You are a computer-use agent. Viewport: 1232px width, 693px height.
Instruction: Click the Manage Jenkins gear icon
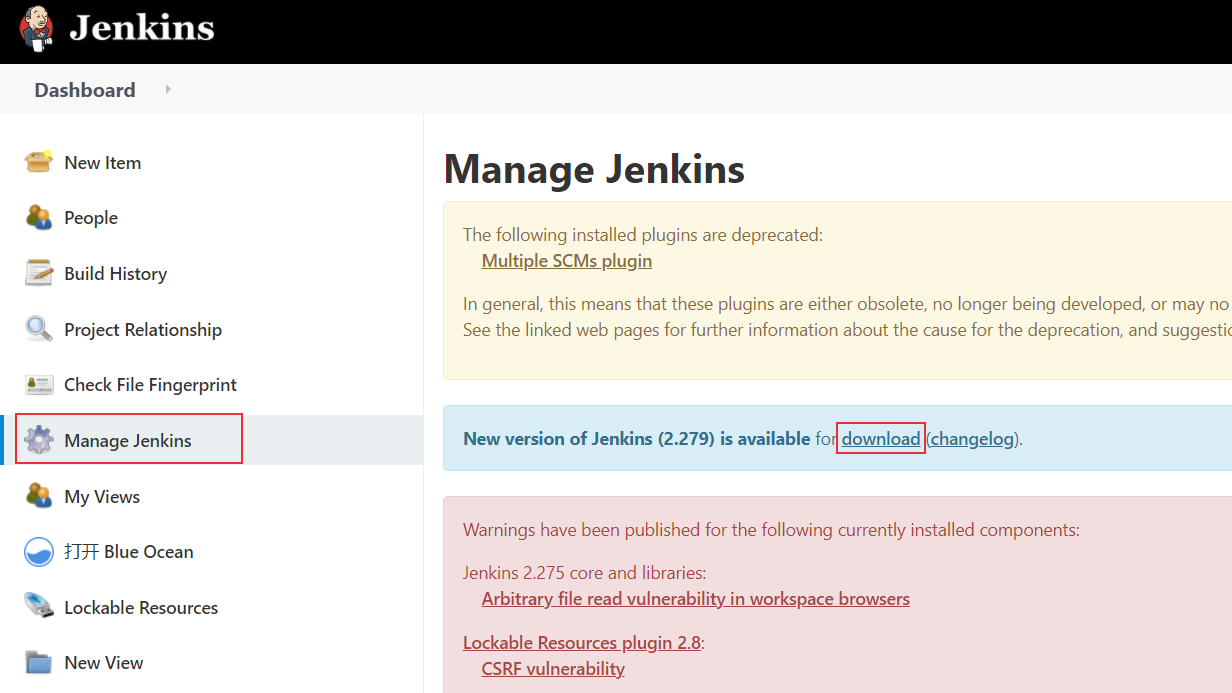[39, 440]
